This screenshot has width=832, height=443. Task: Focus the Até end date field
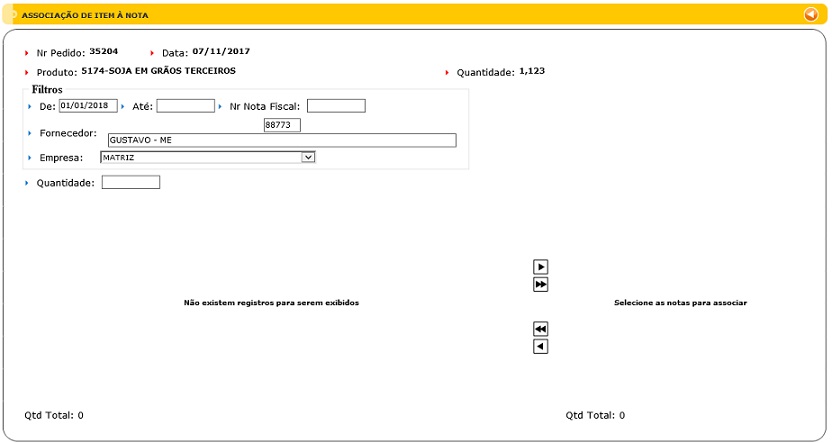(x=185, y=106)
